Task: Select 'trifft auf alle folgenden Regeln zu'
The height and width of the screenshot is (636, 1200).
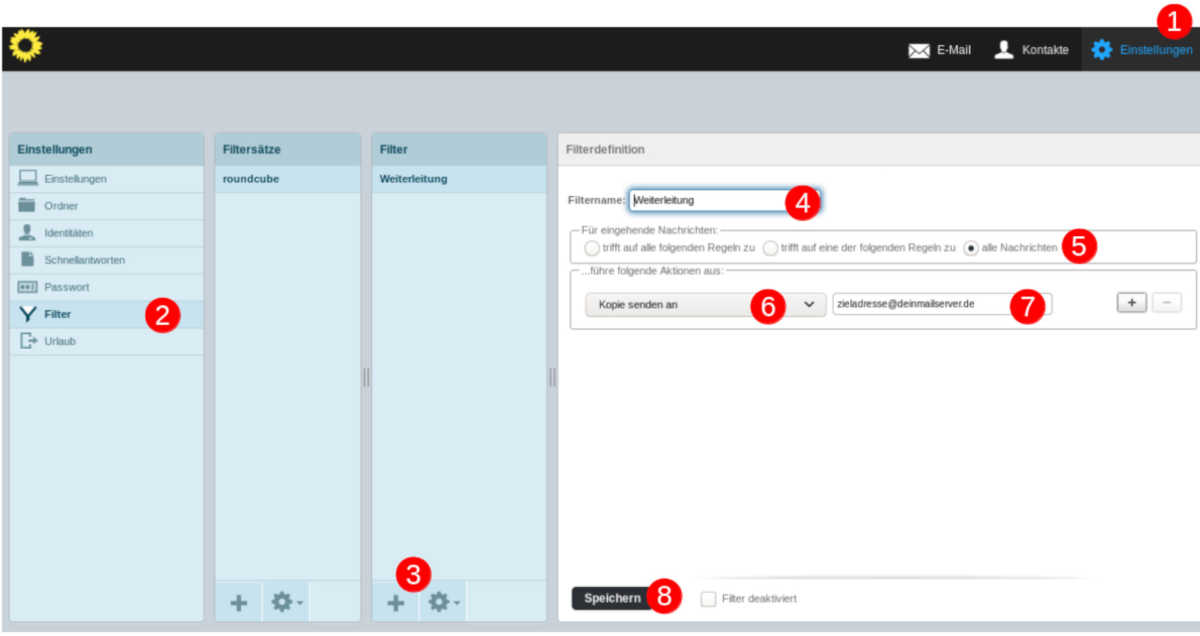Action: [x=591, y=248]
